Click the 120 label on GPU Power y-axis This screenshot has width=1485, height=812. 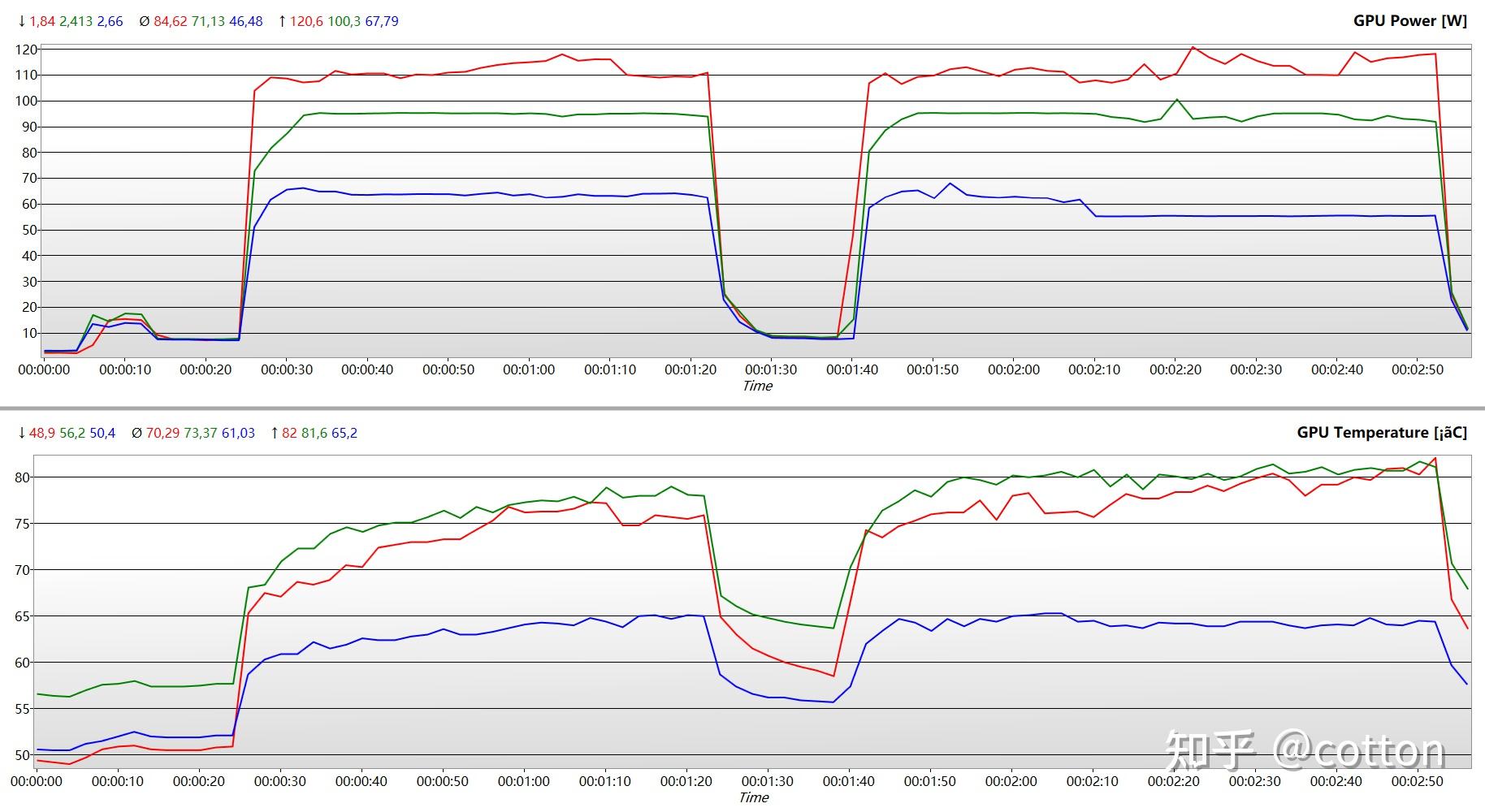pyautogui.click(x=27, y=50)
